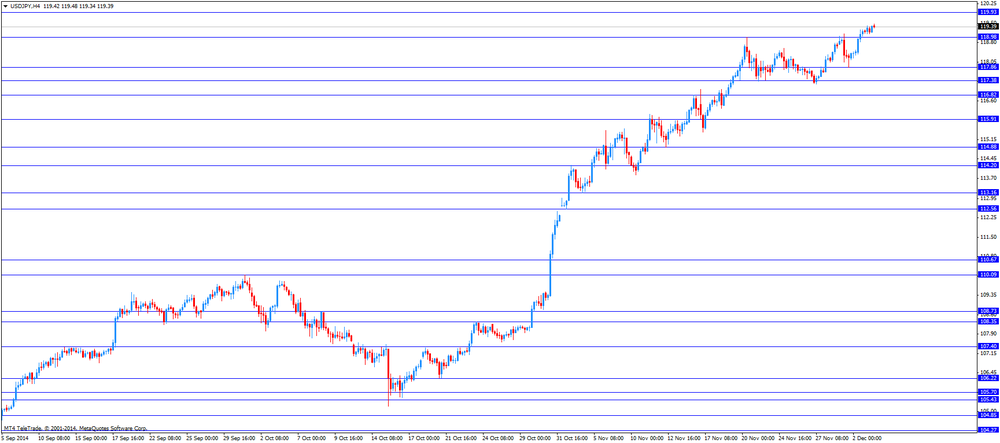Viewport: 1000px width, 443px height.
Task: Select the 113.16 horizontal level label
Action: 988,192
